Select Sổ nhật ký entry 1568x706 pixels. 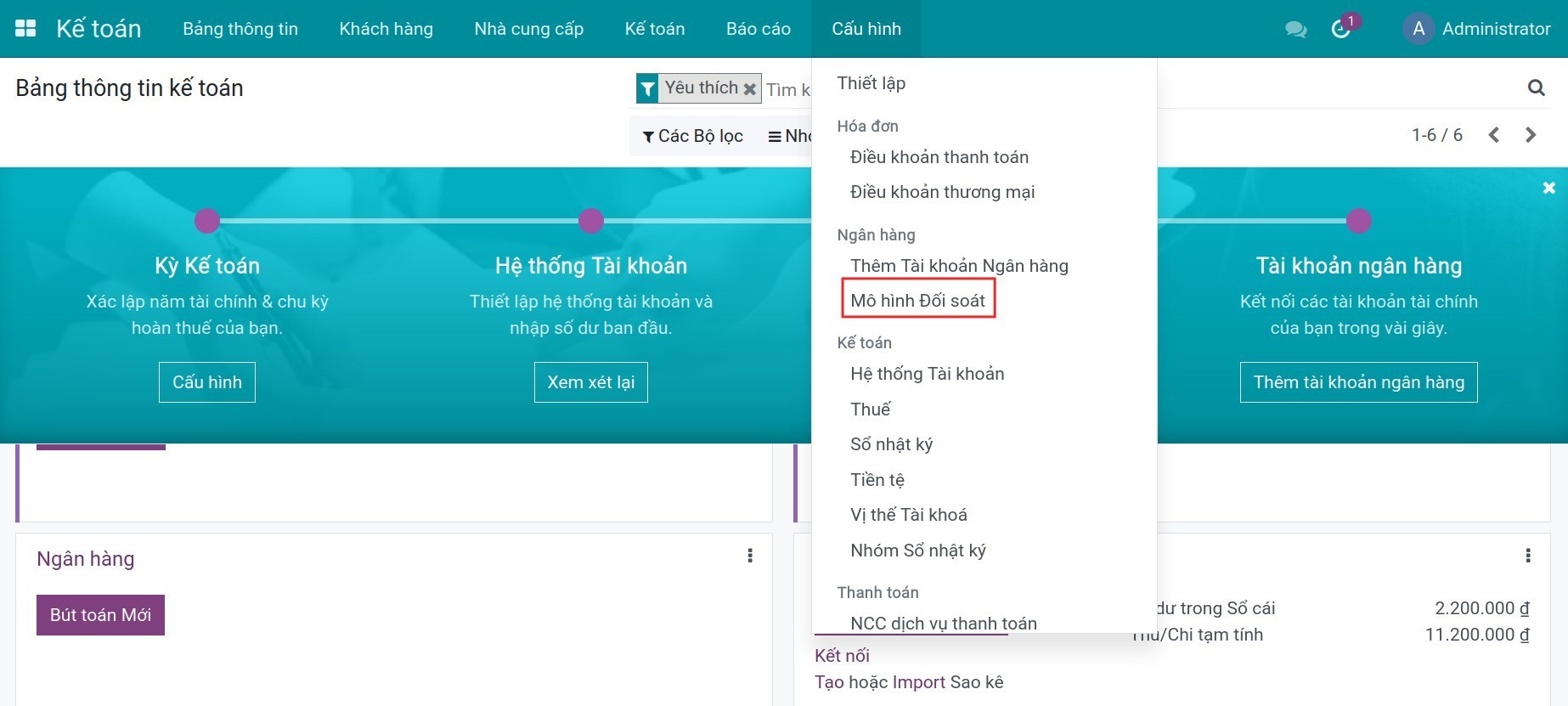coord(892,444)
